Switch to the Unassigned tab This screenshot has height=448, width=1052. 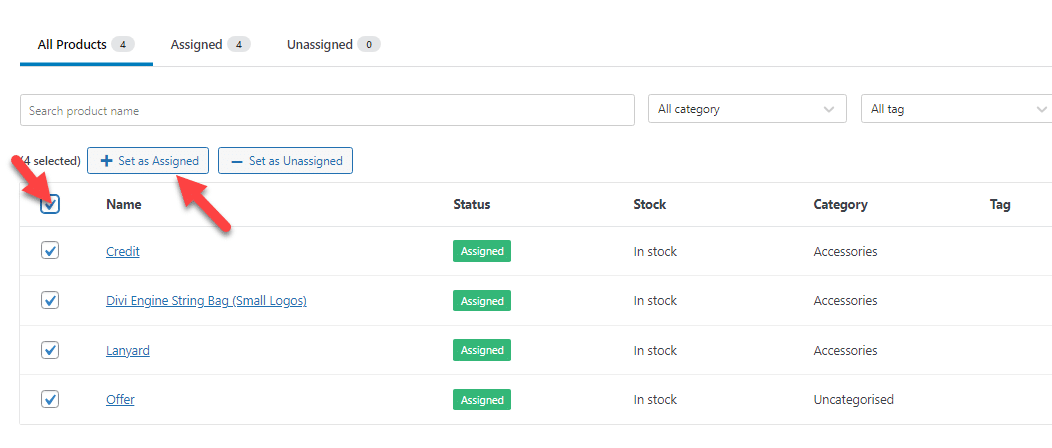(333, 45)
